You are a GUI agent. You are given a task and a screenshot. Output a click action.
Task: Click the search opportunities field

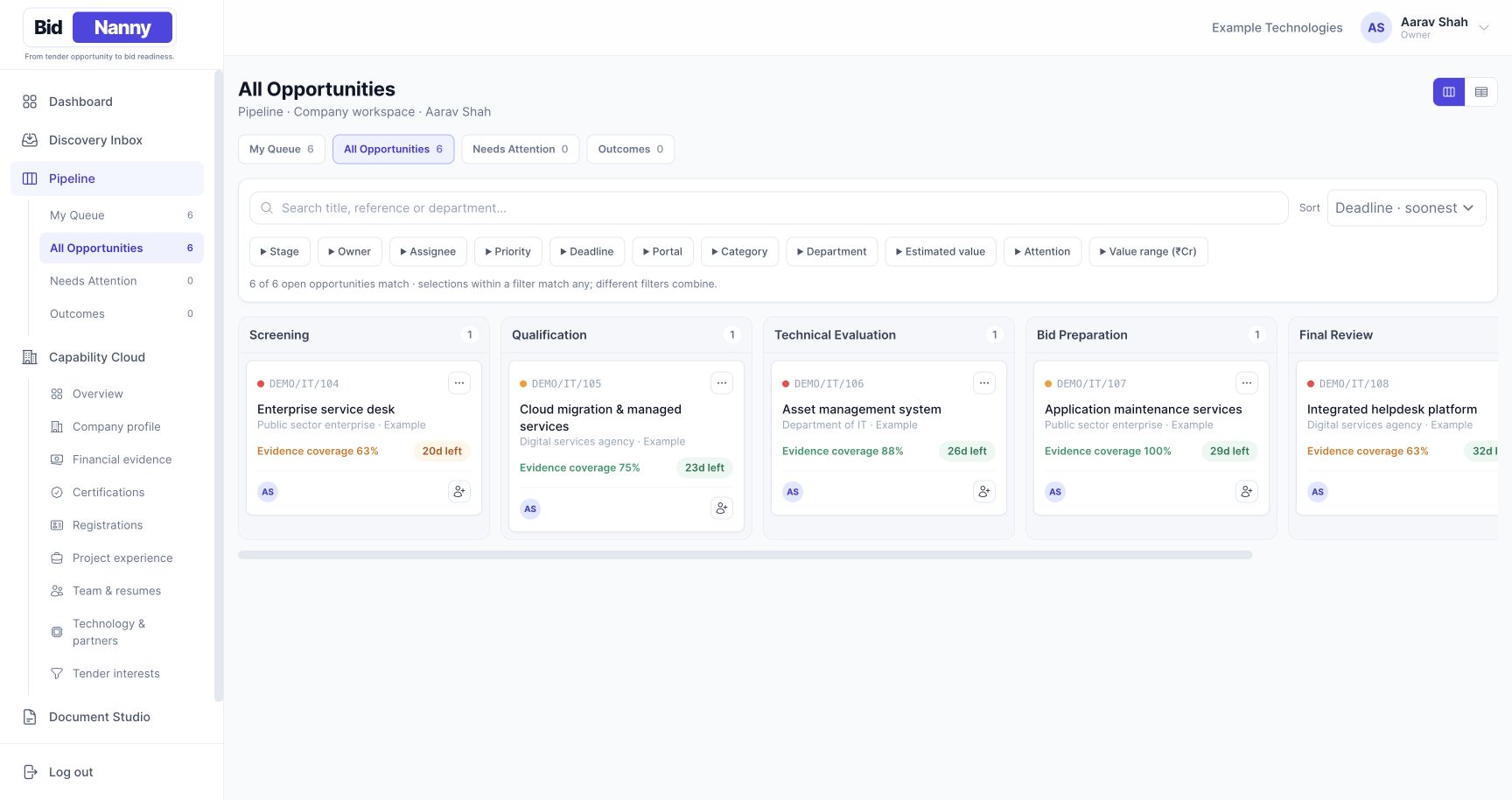(x=768, y=208)
